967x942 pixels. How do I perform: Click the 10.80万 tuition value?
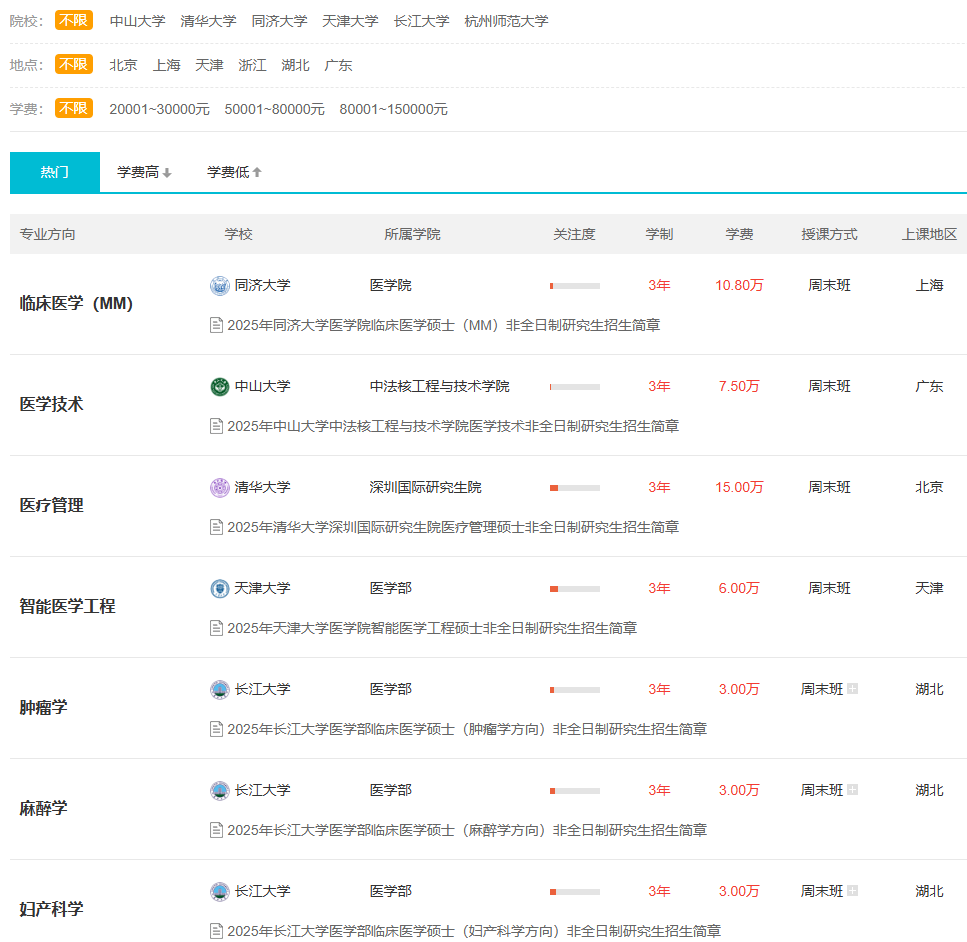[739, 285]
